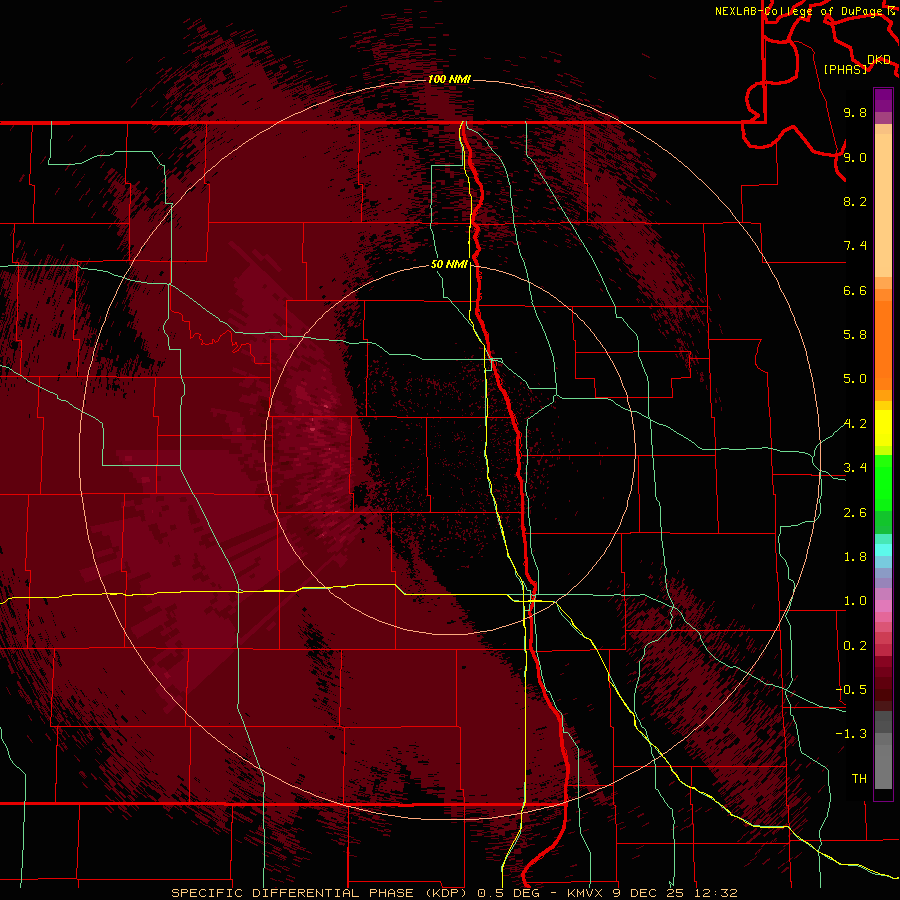Image resolution: width=900 pixels, height=900 pixels.
Task: Select the 8.2 value on the color scale
Action: (x=855, y=201)
